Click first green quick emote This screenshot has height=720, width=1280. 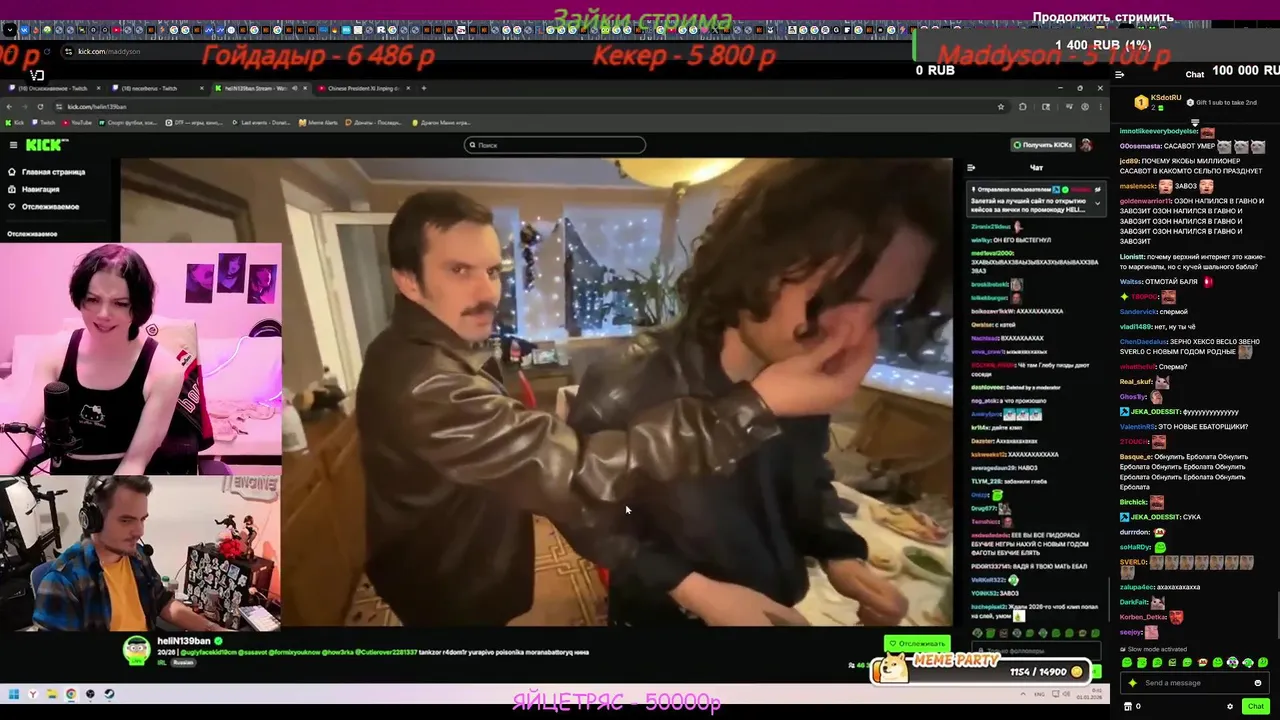1127,662
